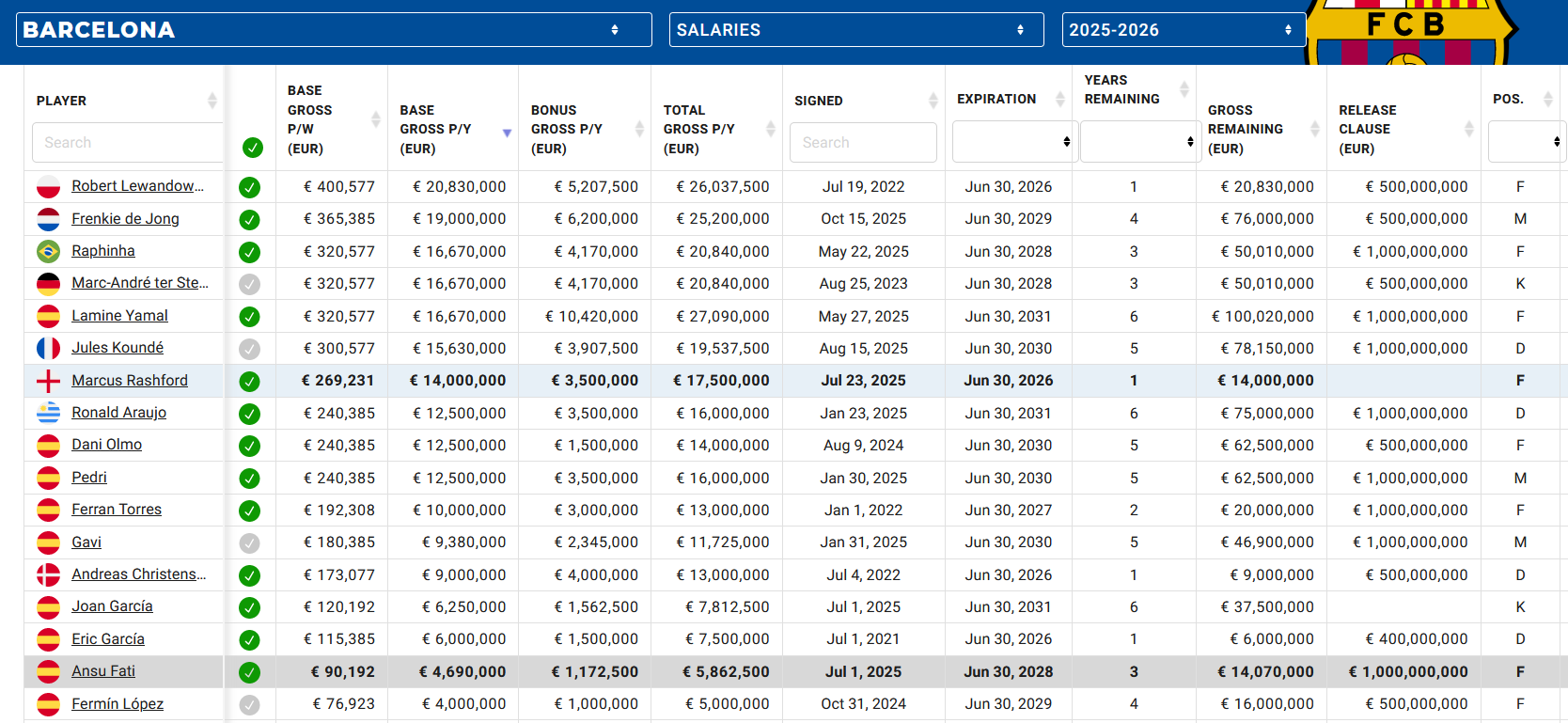
Task: Sort by Years Remaining arrows
Action: coord(1184,89)
